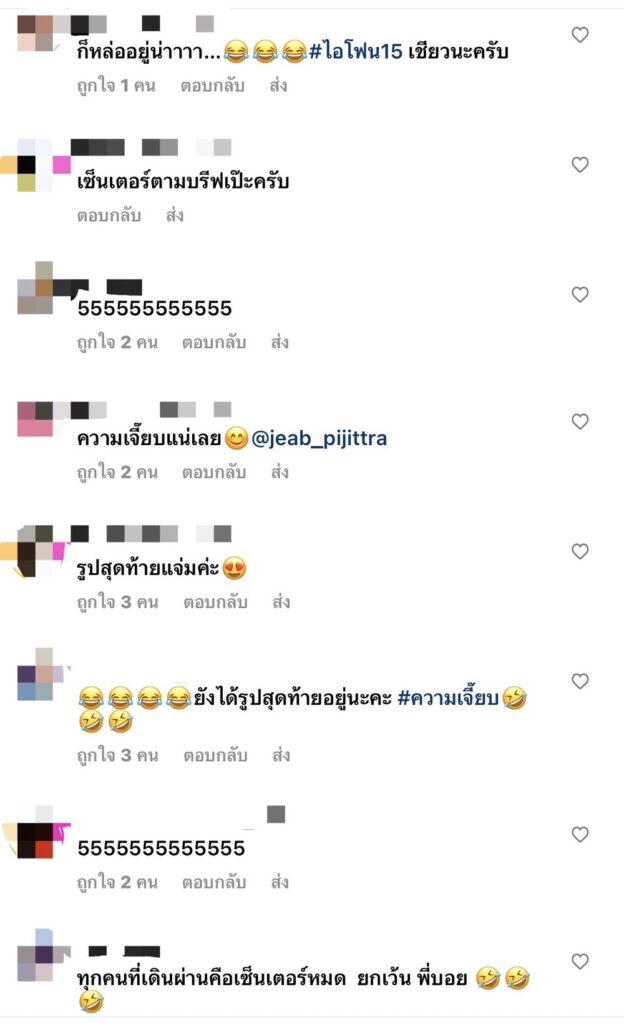
Task: Send (ส่ง) the รูปสุดท้ายแจ่มค่ะ comment
Action: [281, 602]
